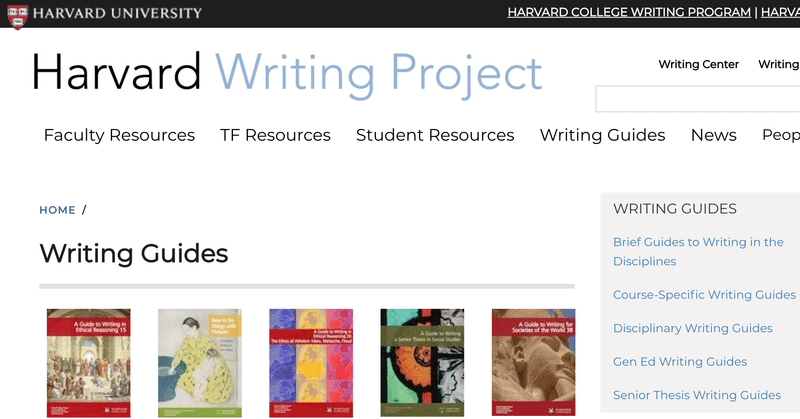The width and height of the screenshot is (800, 419).
Task: Go to the News menu item
Action: tap(713, 135)
